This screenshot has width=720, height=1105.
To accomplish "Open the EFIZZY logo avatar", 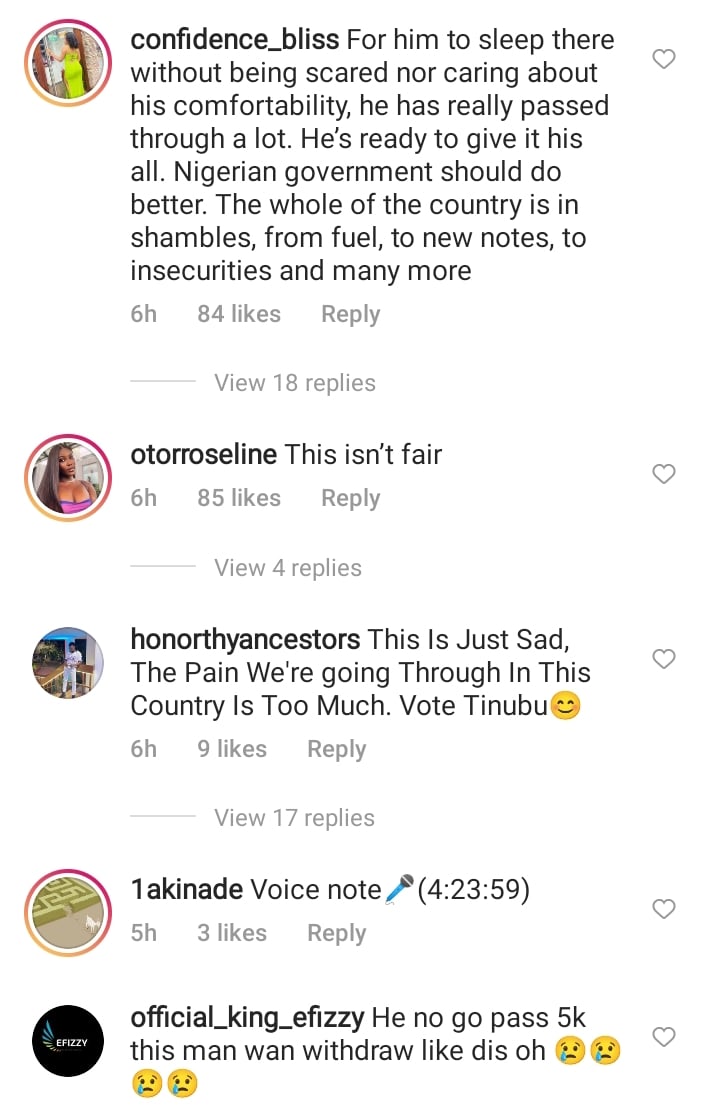I will point(68,1040).
